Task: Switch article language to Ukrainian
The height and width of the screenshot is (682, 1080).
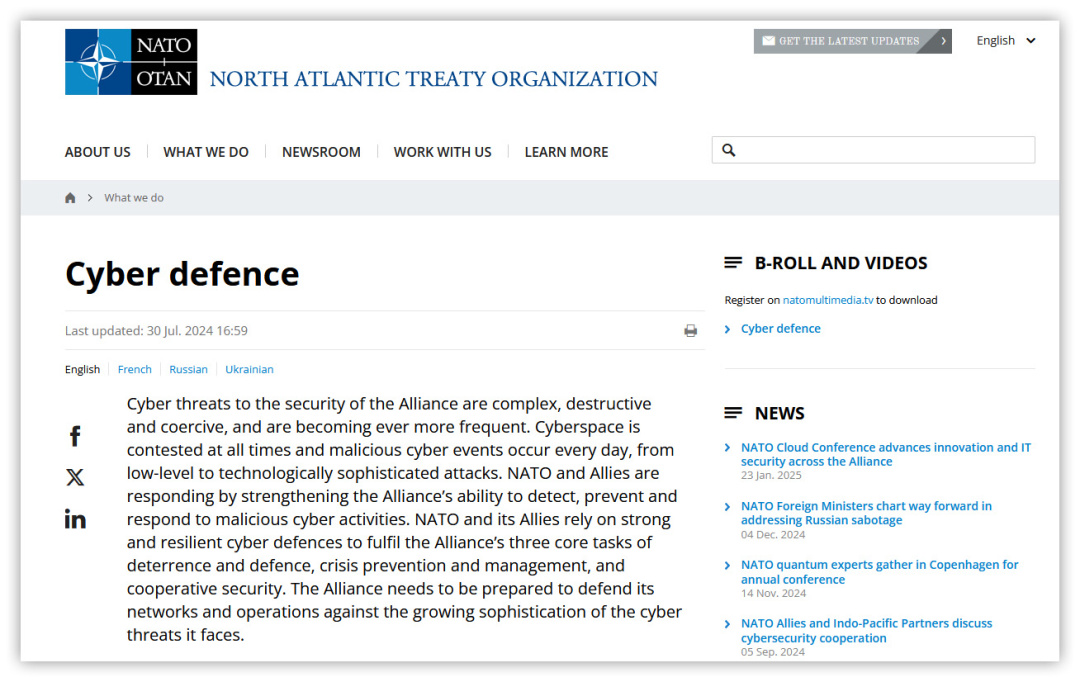Action: pyautogui.click(x=249, y=369)
